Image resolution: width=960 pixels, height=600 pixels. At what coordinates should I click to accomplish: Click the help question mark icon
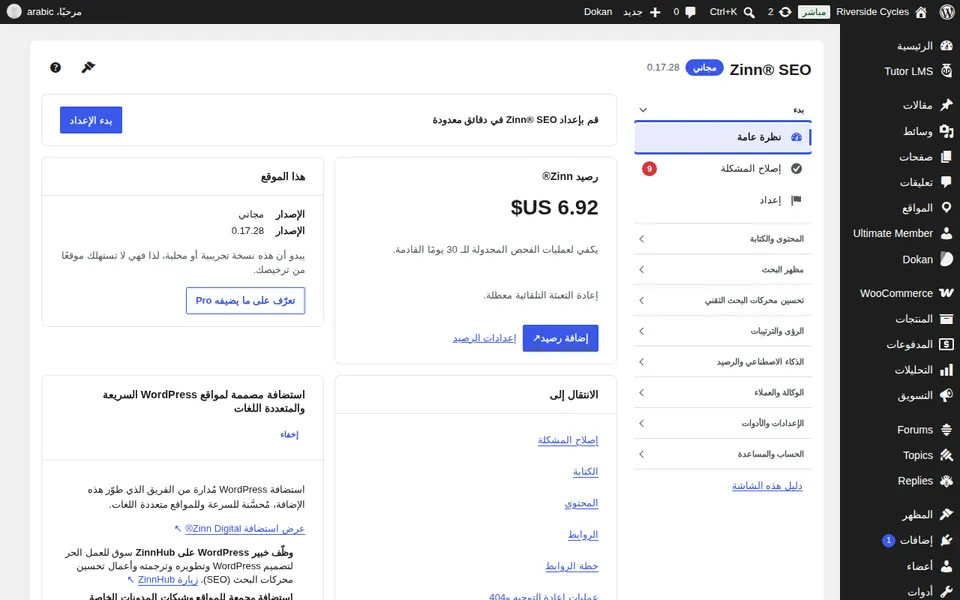point(55,67)
